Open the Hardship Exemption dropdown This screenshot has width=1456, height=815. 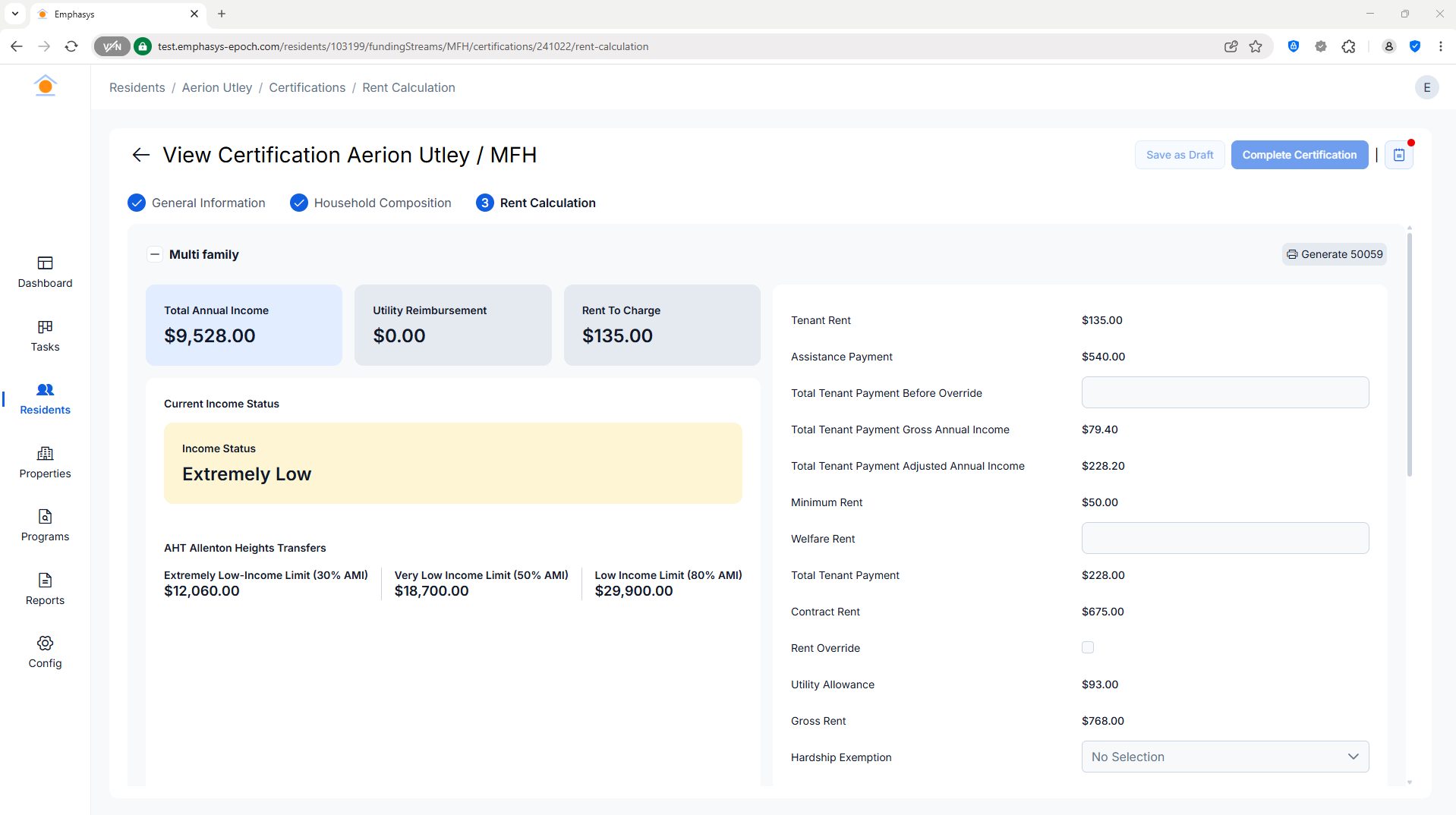(x=1224, y=757)
